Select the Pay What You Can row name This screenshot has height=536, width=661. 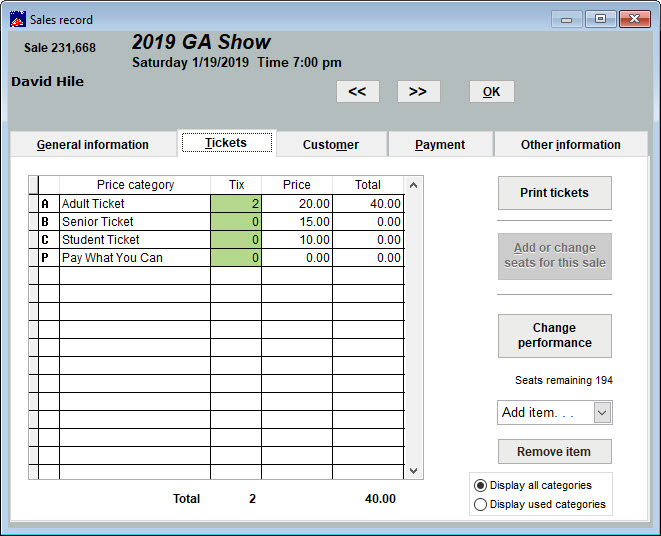pyautogui.click(x=135, y=258)
